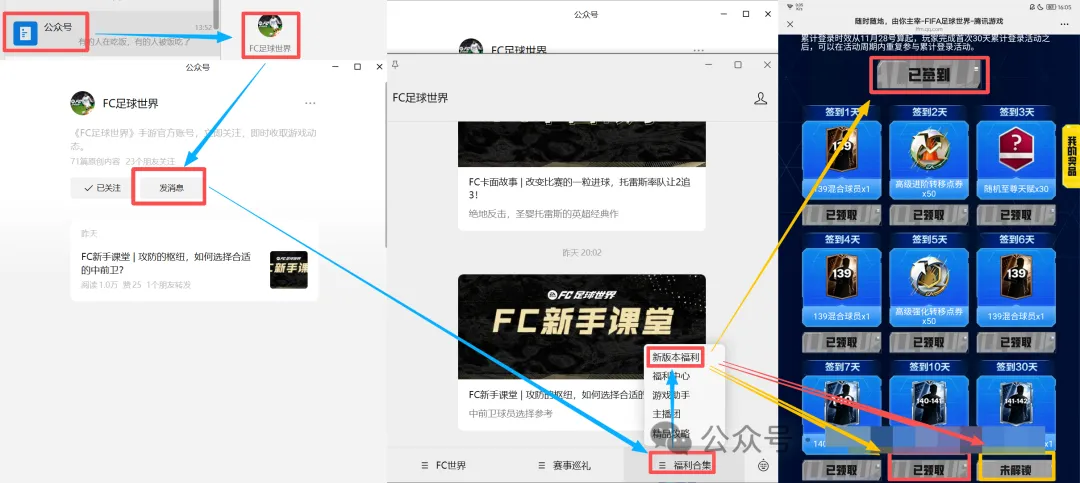Click the 发消息 send message button
This screenshot has width=1080, height=483.
(x=170, y=187)
